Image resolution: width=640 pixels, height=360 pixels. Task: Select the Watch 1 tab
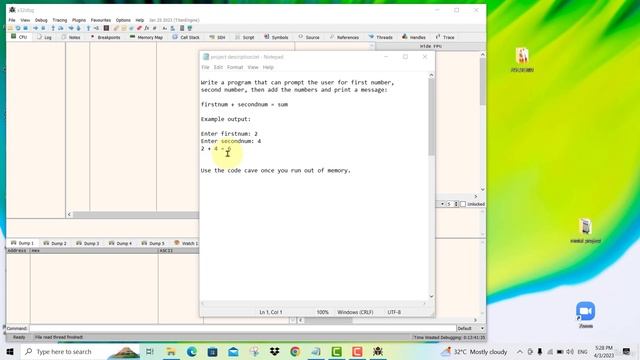tap(186, 243)
